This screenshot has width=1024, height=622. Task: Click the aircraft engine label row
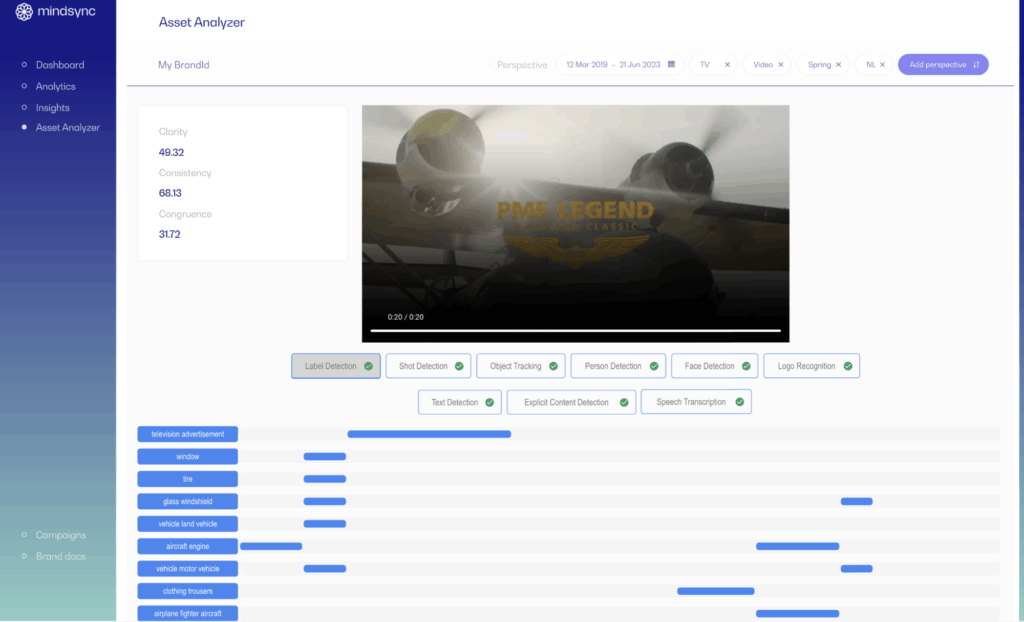coord(187,547)
